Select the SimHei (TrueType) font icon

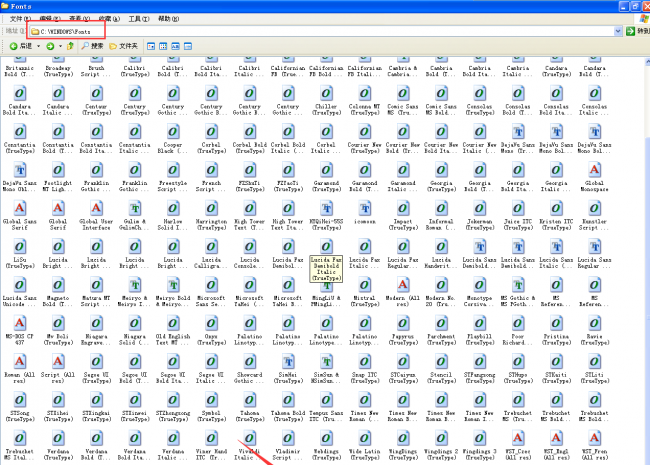coord(288,361)
